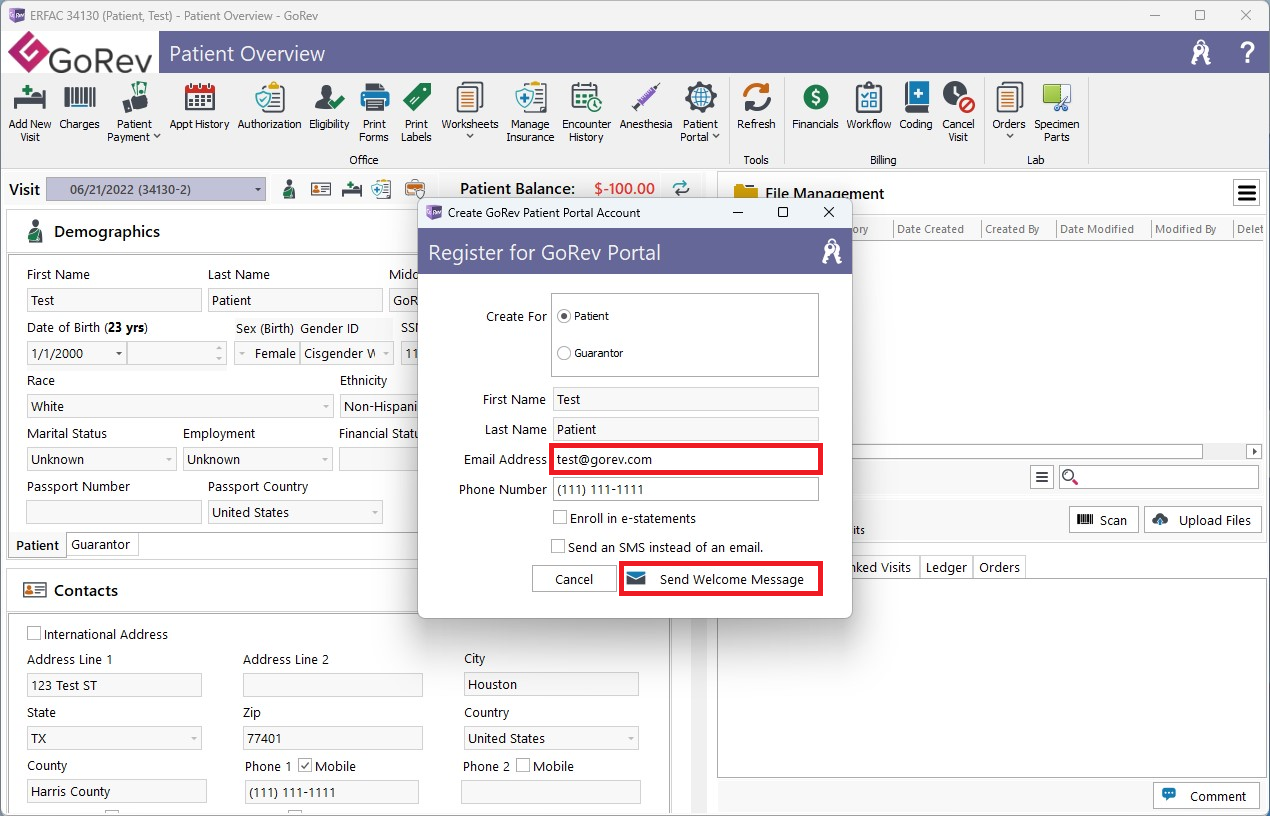
Task: Select the Guarantor radio button
Action: (x=565, y=353)
